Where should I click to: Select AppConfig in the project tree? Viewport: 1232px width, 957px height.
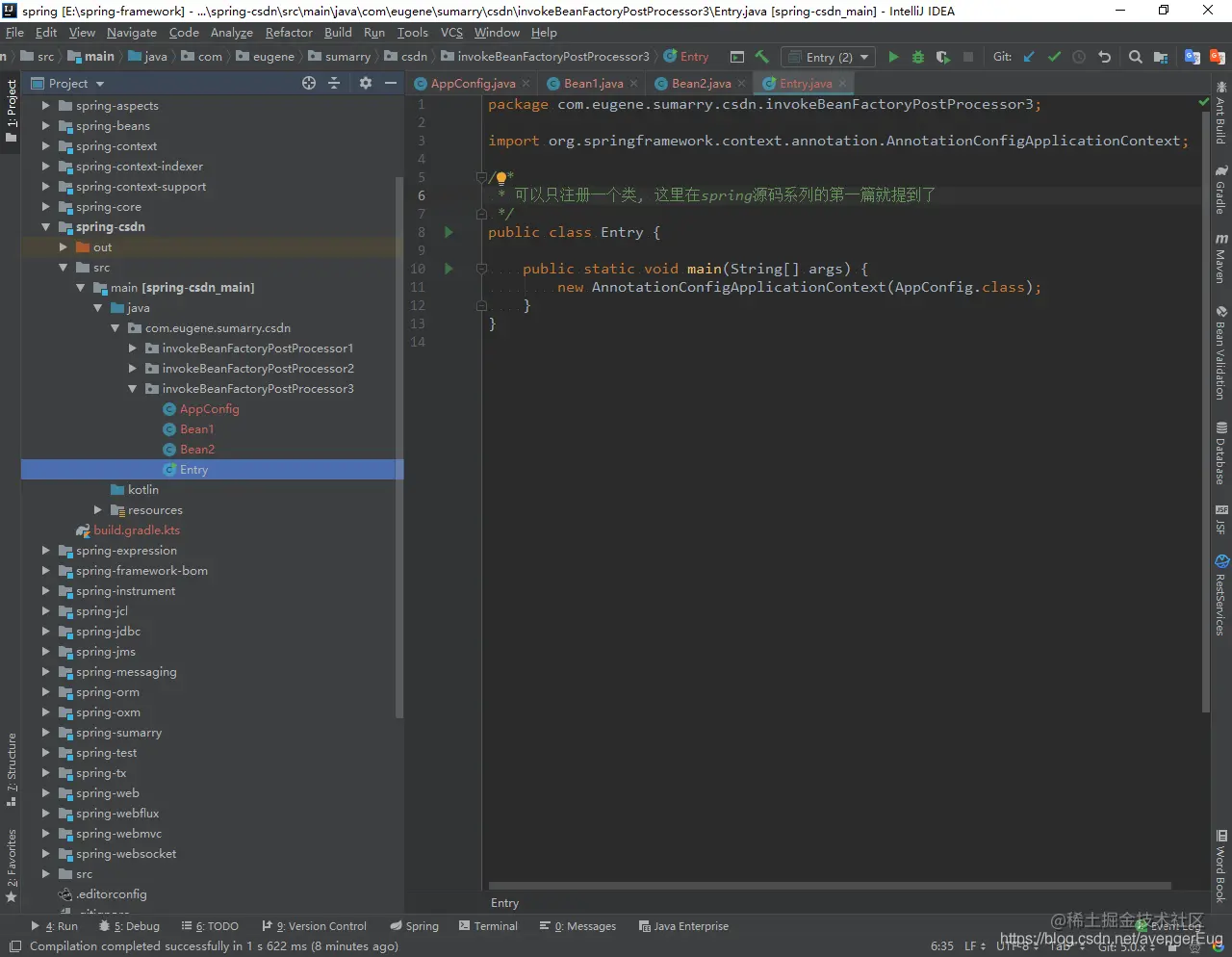click(209, 409)
